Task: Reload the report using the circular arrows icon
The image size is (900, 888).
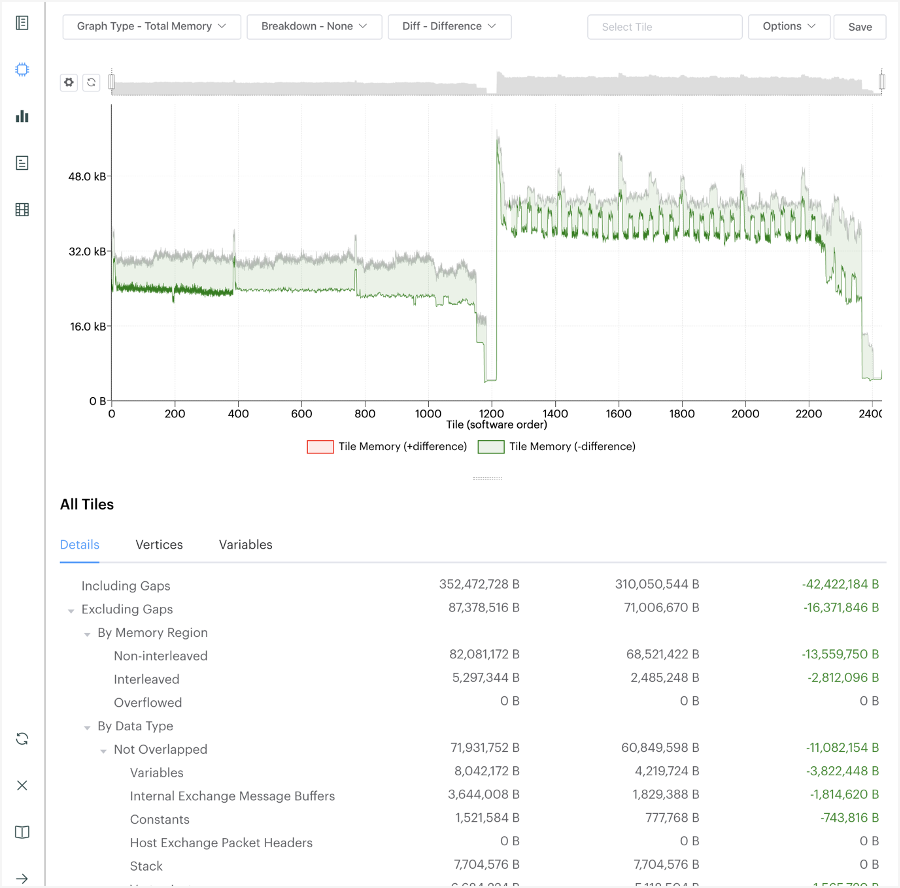Action: coord(21,738)
